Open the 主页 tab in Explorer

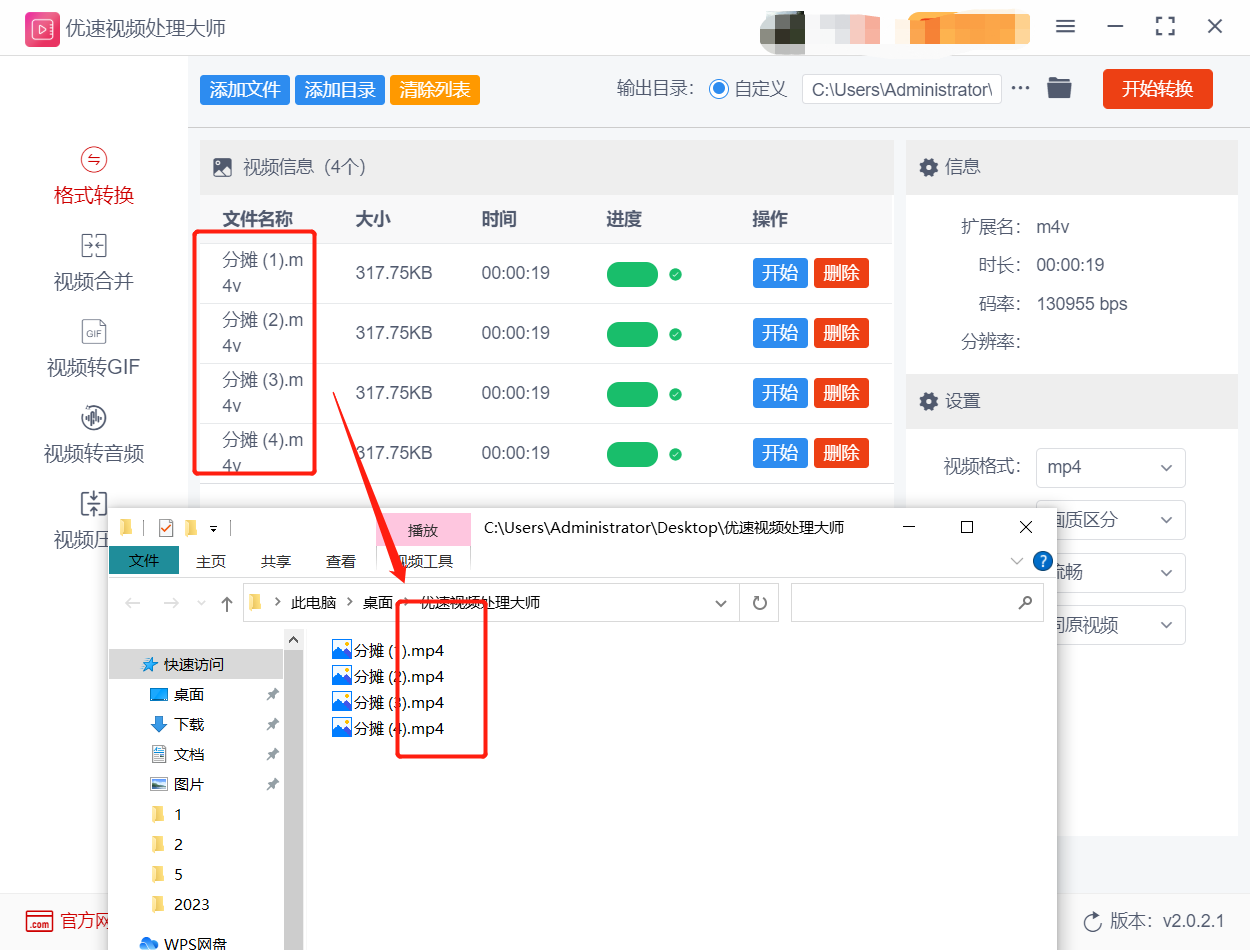tap(211, 561)
